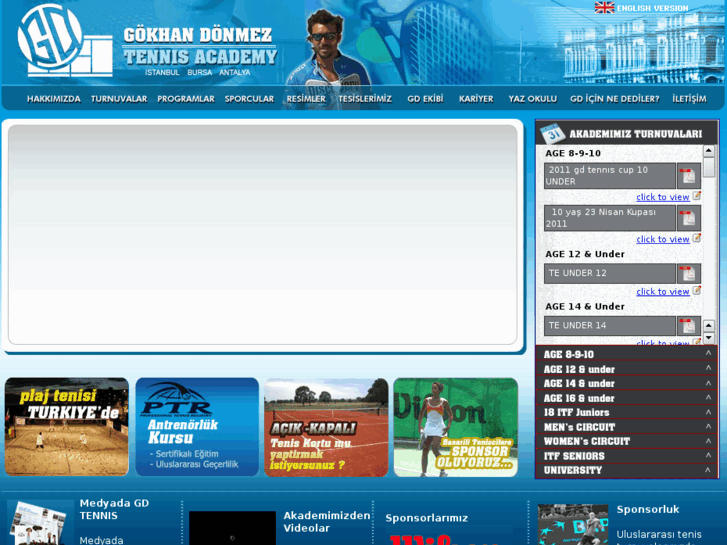
Task: Click the calendar icon beside Akademimiz Turnuvaları
Action: pyautogui.click(x=552, y=133)
